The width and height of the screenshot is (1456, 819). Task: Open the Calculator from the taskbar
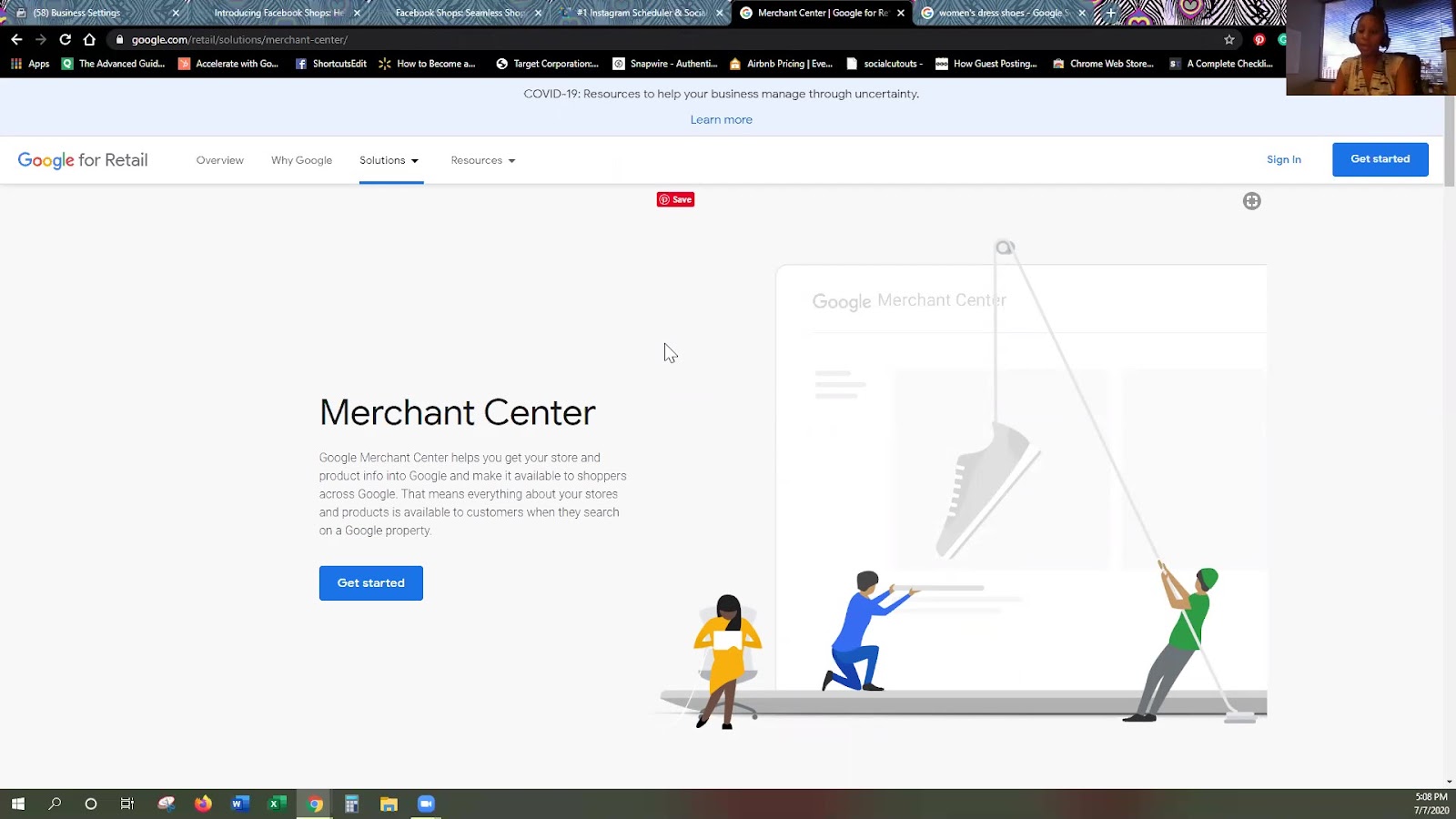351,804
